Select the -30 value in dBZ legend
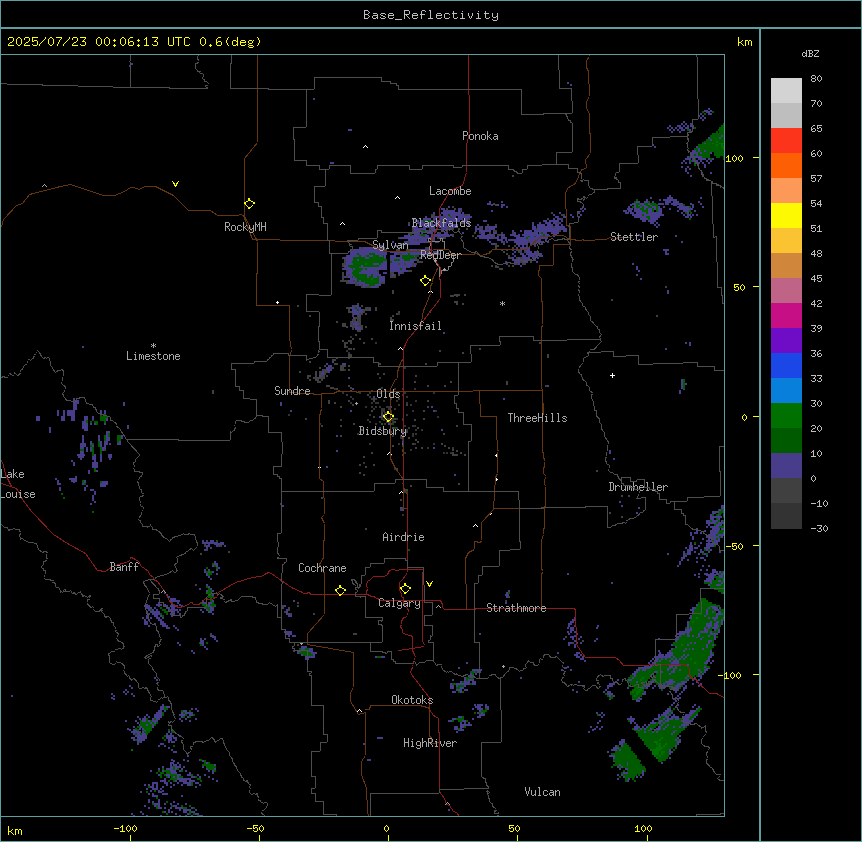 [x=819, y=529]
